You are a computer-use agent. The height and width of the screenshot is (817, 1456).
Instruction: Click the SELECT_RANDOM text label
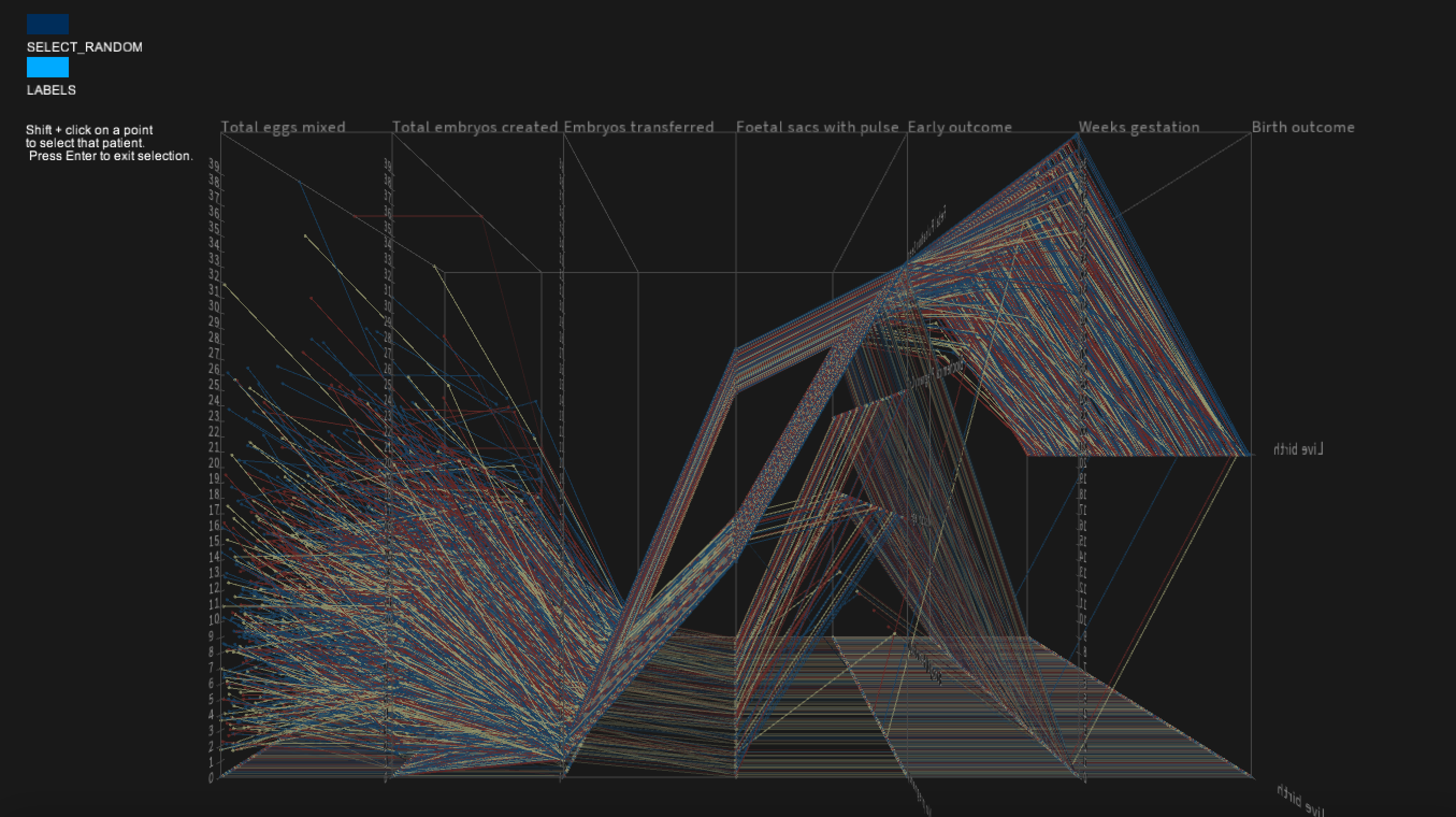click(84, 47)
